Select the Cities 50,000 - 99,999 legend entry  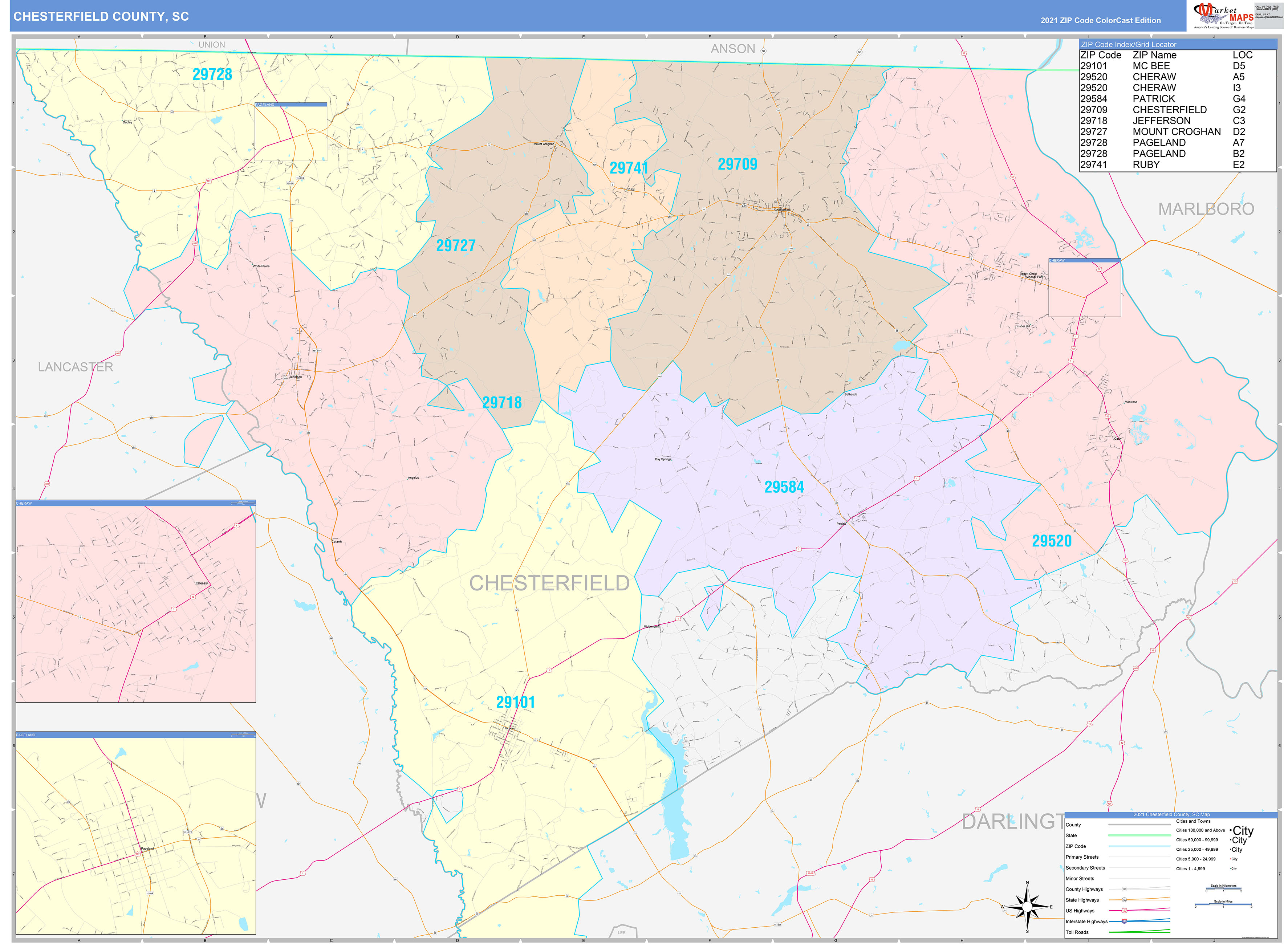1211,840
